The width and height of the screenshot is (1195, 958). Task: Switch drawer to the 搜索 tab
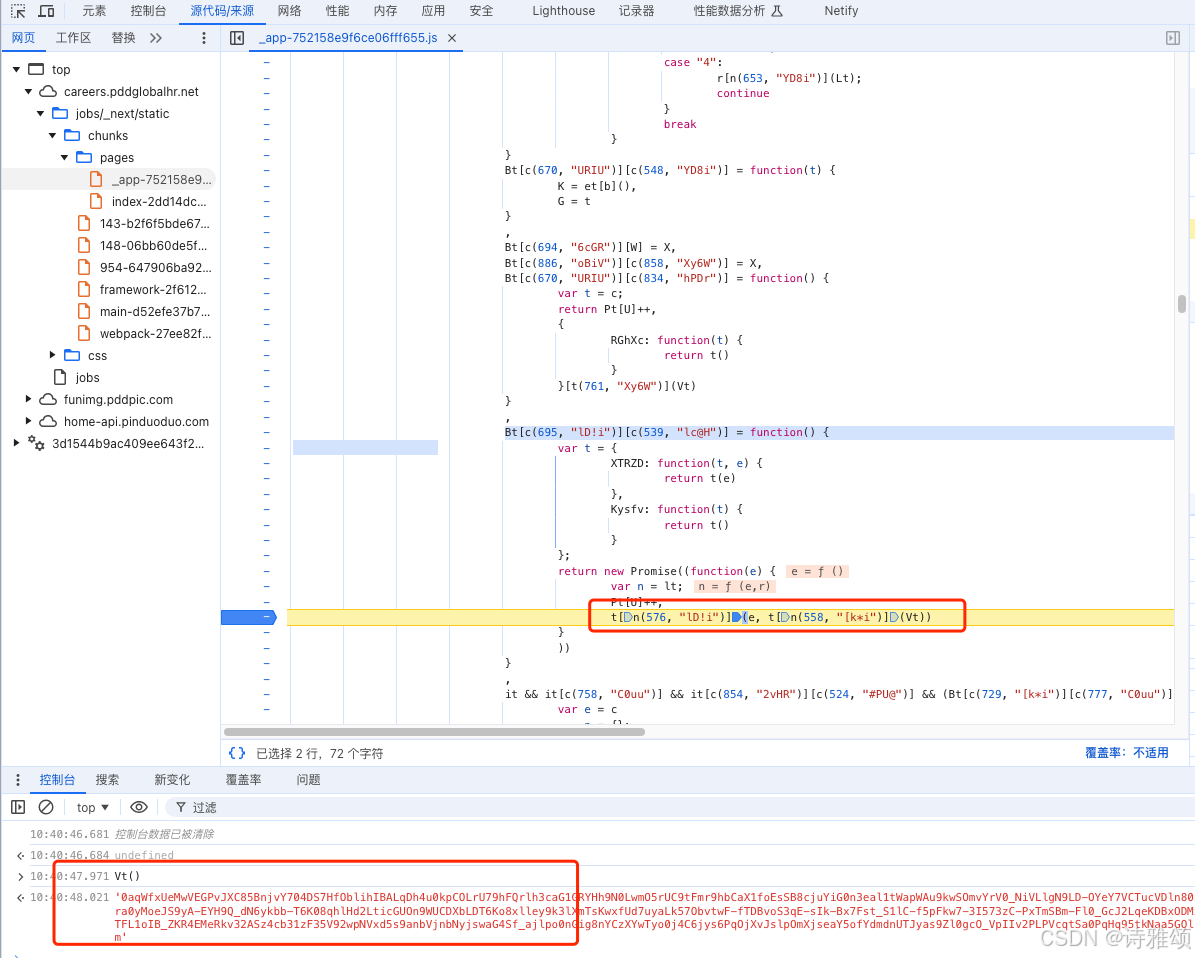[107, 780]
